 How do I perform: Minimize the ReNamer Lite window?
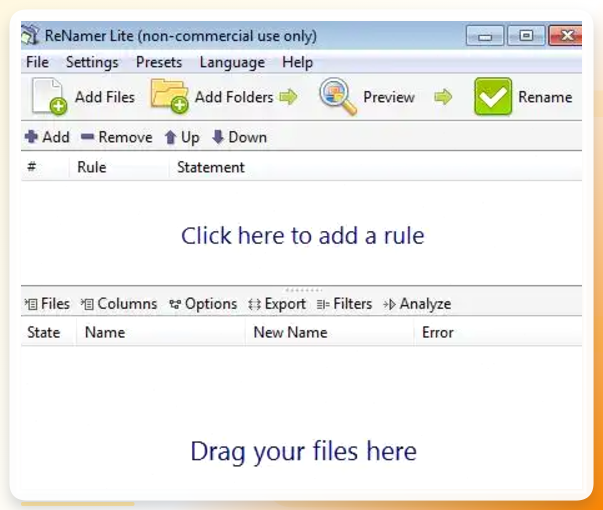pos(485,36)
